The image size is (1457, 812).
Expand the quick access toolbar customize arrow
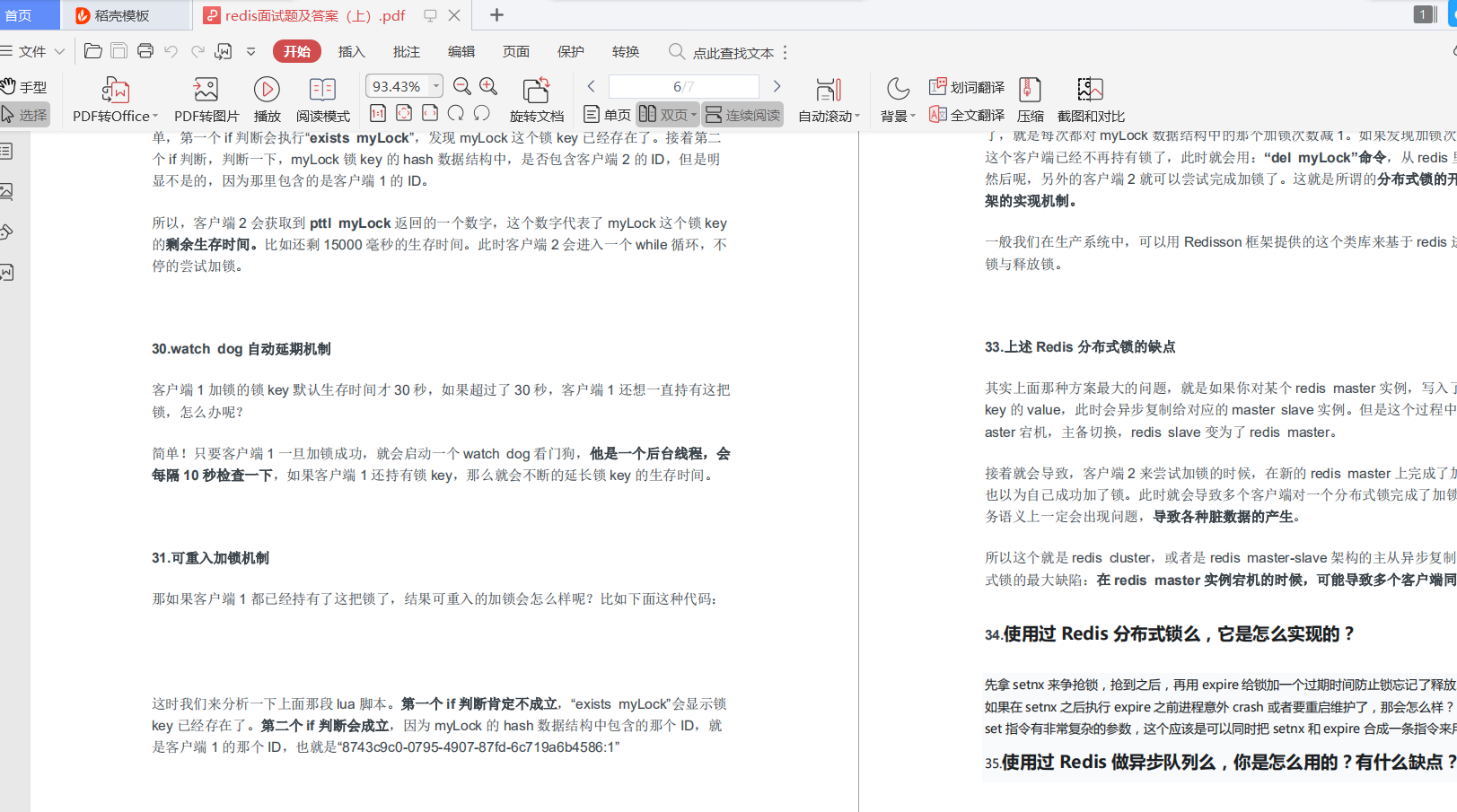[x=251, y=52]
